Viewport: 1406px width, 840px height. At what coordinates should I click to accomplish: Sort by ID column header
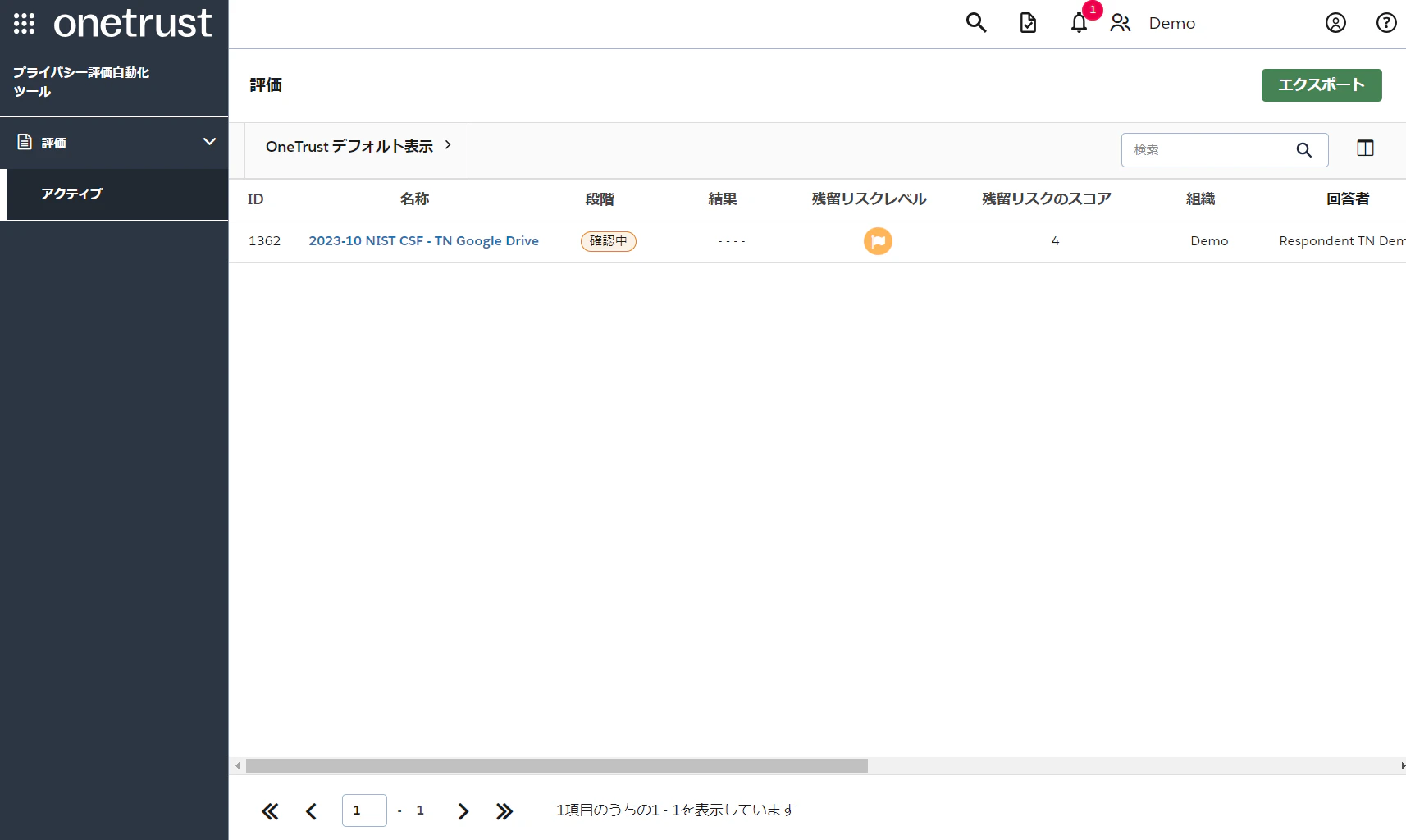pos(256,199)
